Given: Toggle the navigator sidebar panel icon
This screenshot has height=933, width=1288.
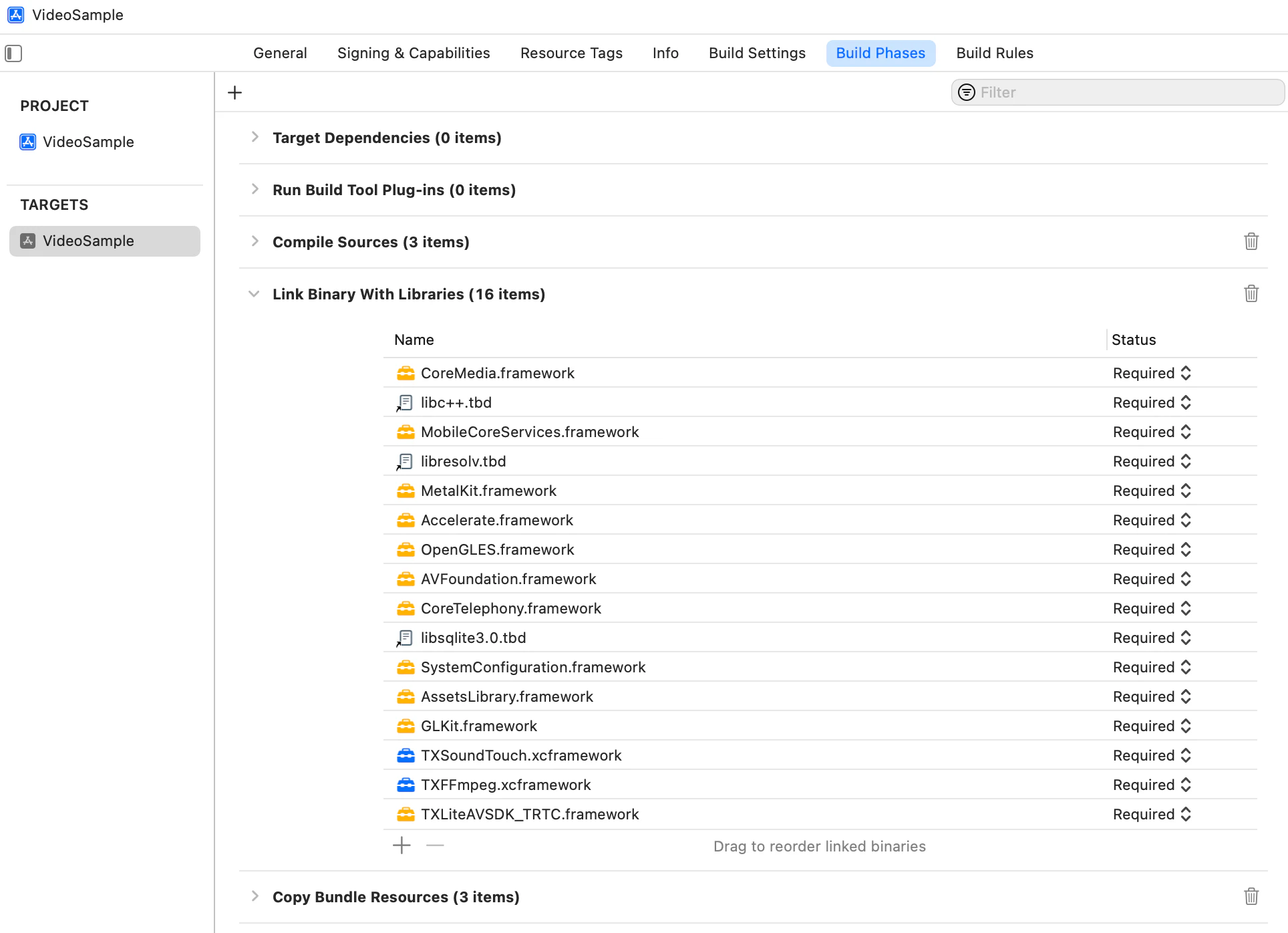Looking at the screenshot, I should click(x=13, y=53).
